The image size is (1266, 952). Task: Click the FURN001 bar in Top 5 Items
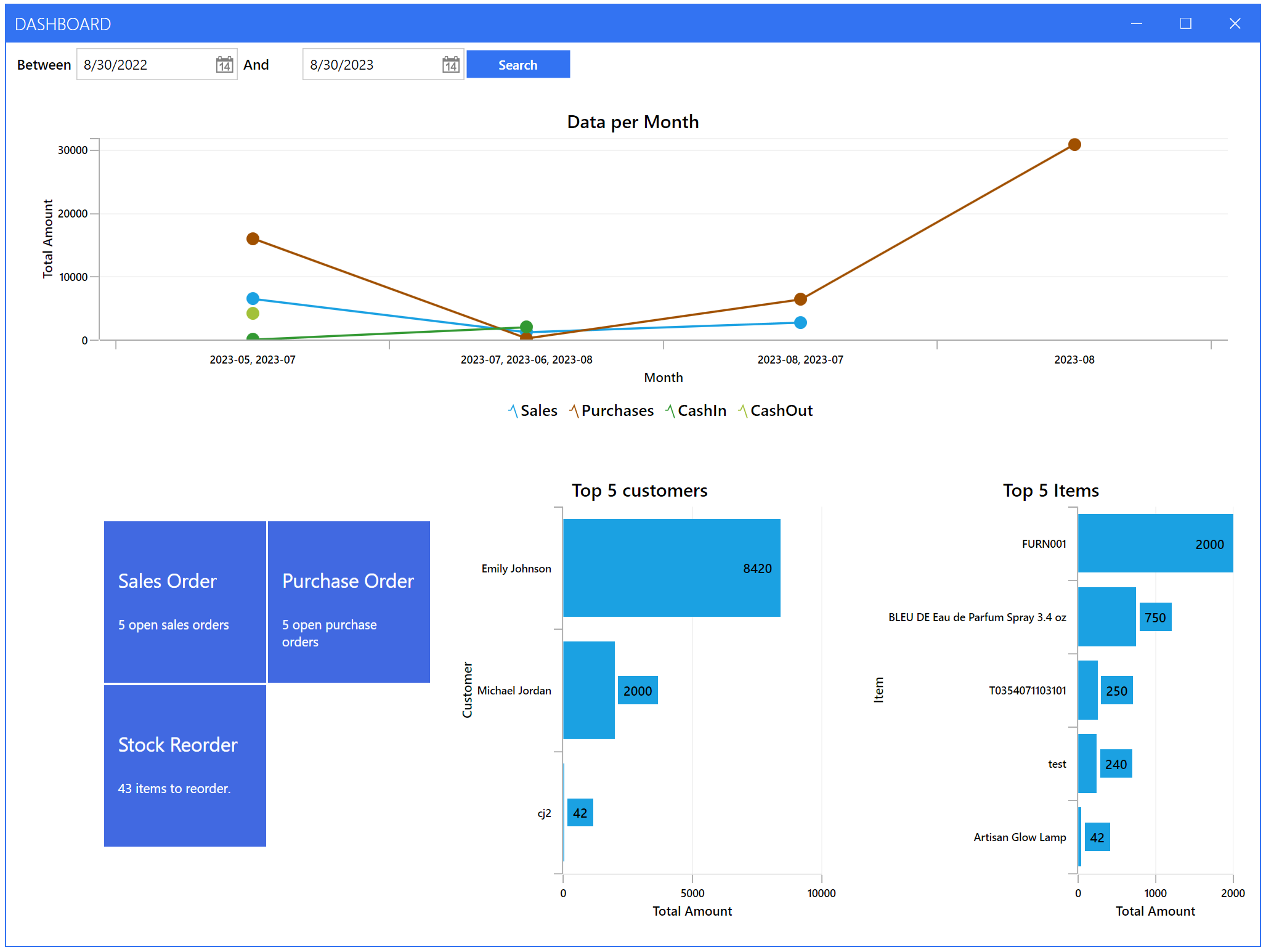1155,544
